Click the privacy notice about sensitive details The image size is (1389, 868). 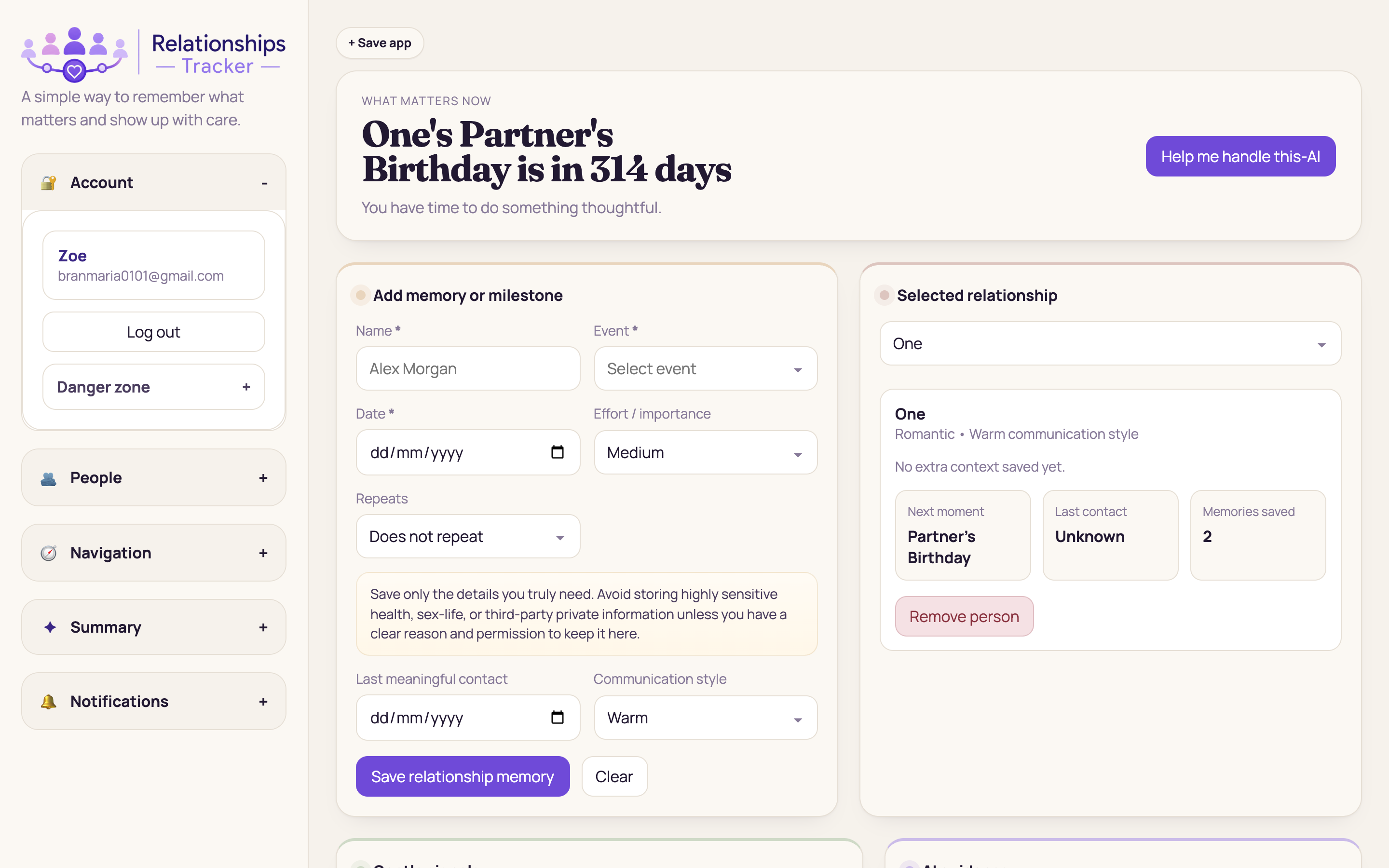click(x=586, y=614)
